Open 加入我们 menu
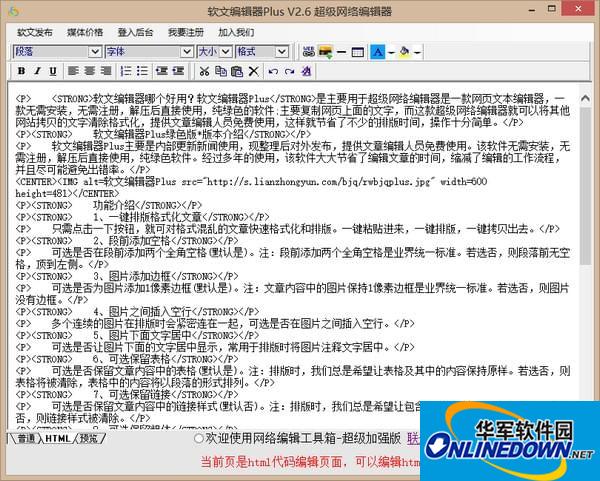The width and height of the screenshot is (600, 481). coord(236,33)
